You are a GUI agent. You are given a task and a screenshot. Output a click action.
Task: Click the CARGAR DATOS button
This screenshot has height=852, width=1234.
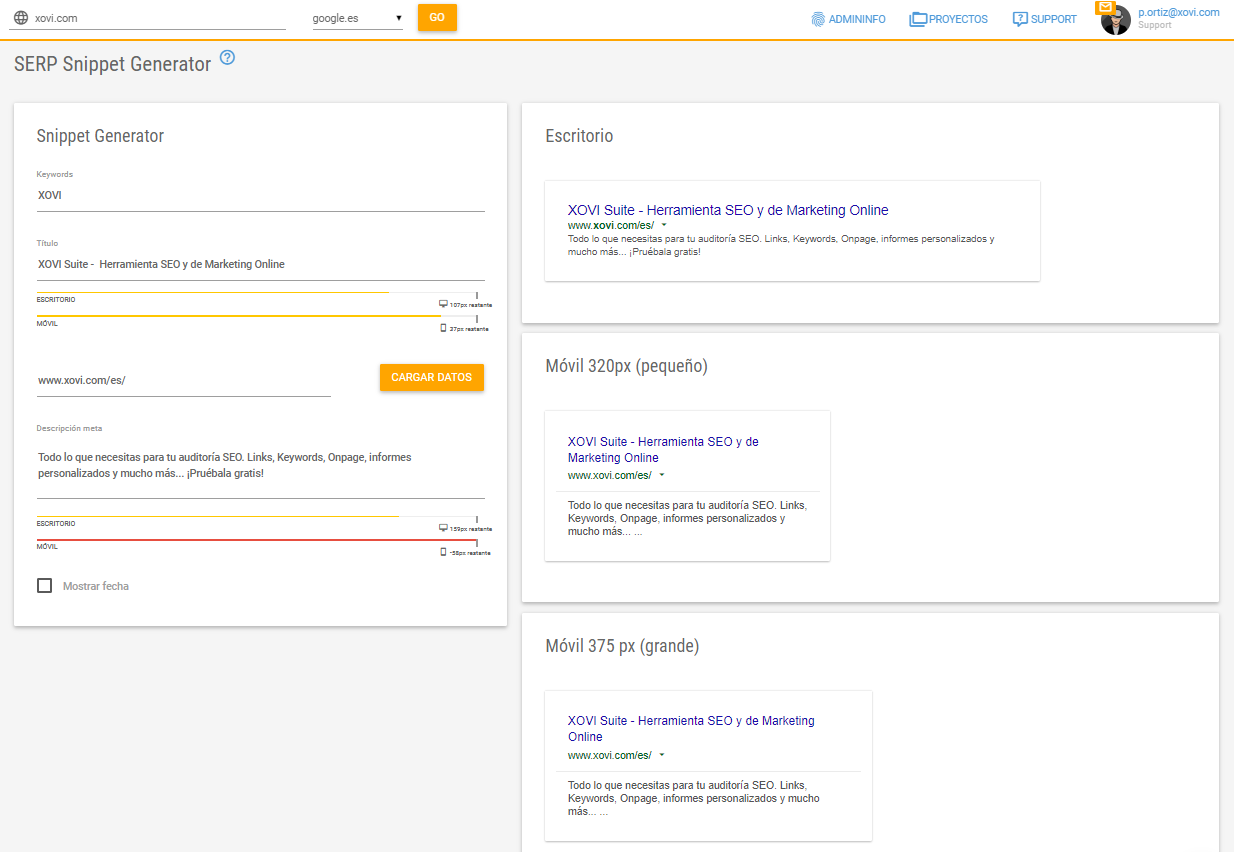[x=432, y=377]
